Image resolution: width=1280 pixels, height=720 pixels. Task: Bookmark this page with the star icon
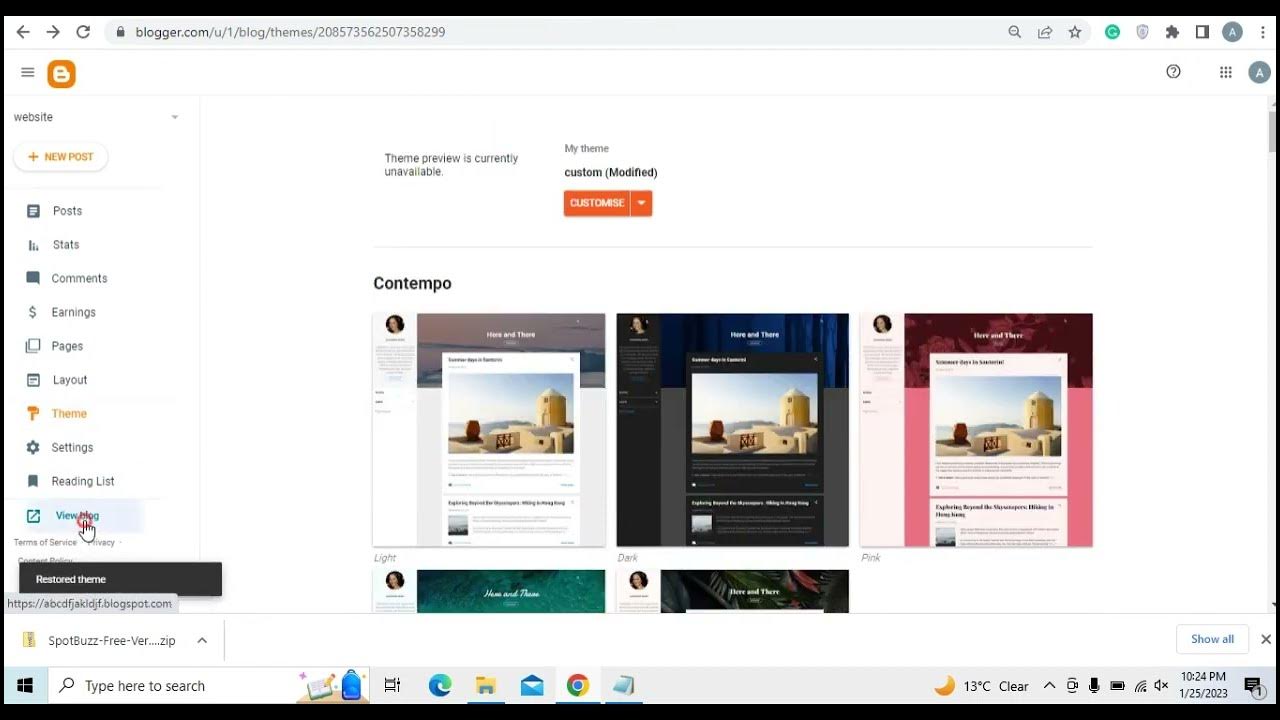pos(1075,32)
